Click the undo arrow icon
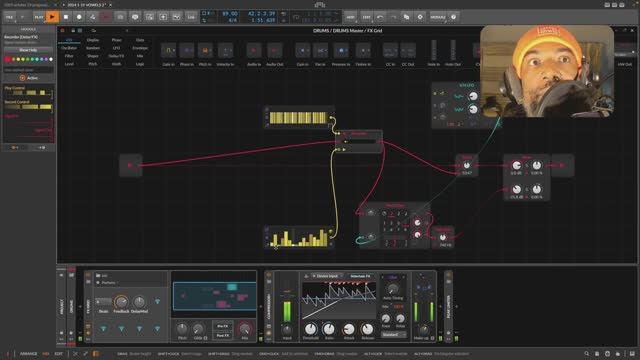Screen dimensions: 640x360 coord(380,17)
